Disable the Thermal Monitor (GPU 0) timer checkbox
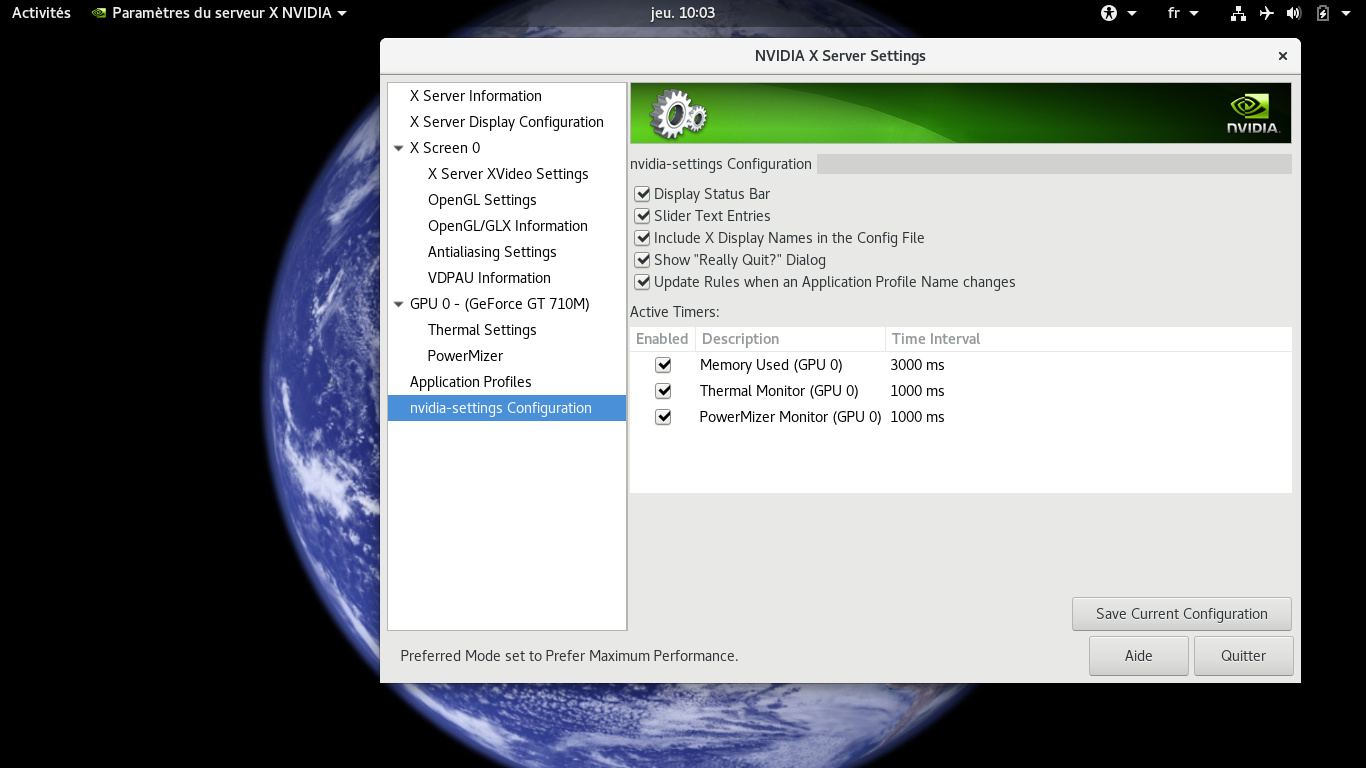 663,391
